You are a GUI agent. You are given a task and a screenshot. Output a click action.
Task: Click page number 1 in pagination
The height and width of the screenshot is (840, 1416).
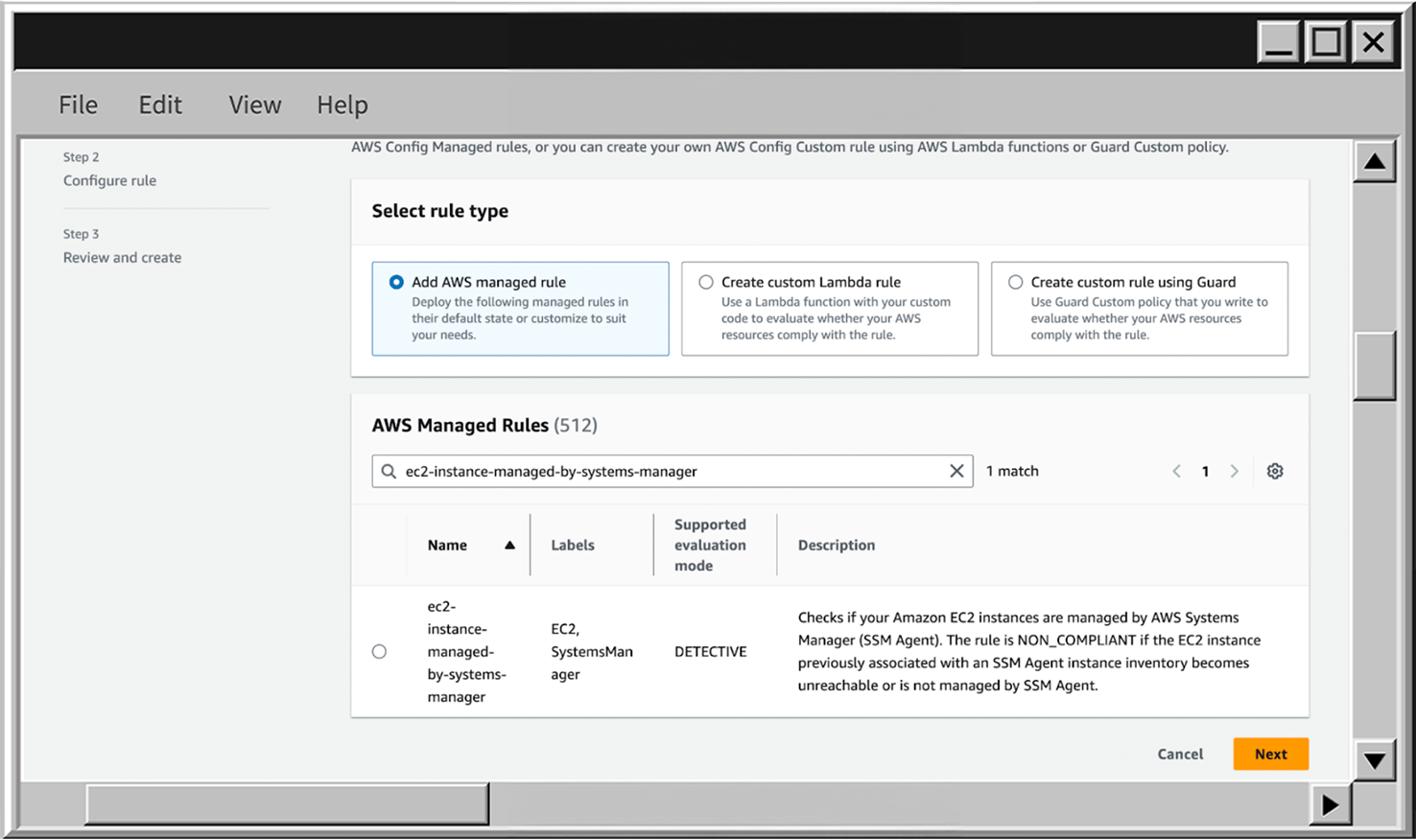tap(1205, 471)
